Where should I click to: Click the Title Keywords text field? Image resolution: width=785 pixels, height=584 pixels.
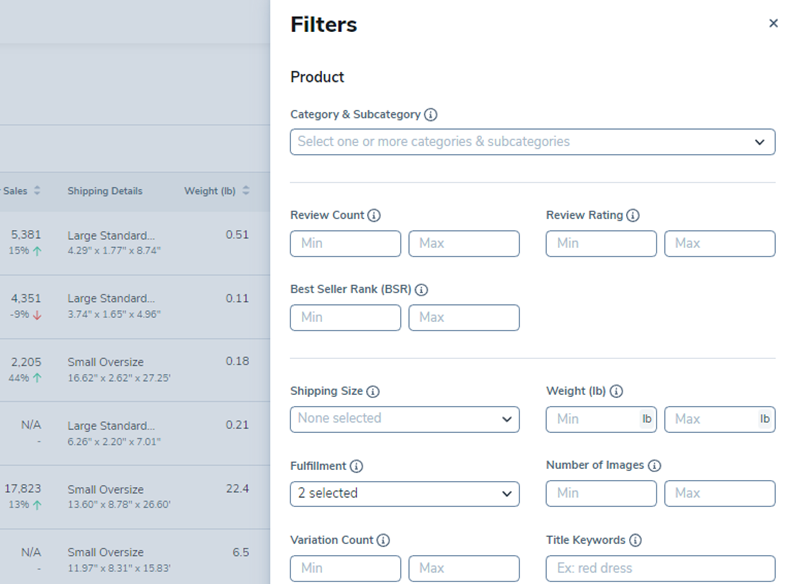[x=660, y=568]
